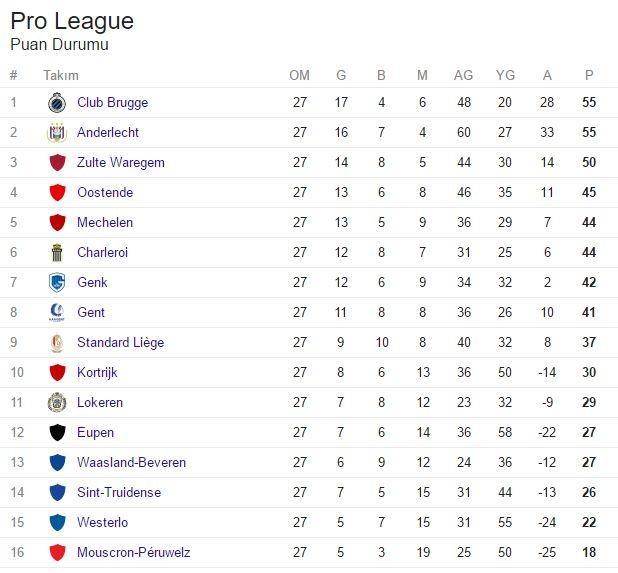Image resolution: width=618 pixels, height=573 pixels.
Task: Open the Waasland-Beveren team link
Action: tap(132, 462)
